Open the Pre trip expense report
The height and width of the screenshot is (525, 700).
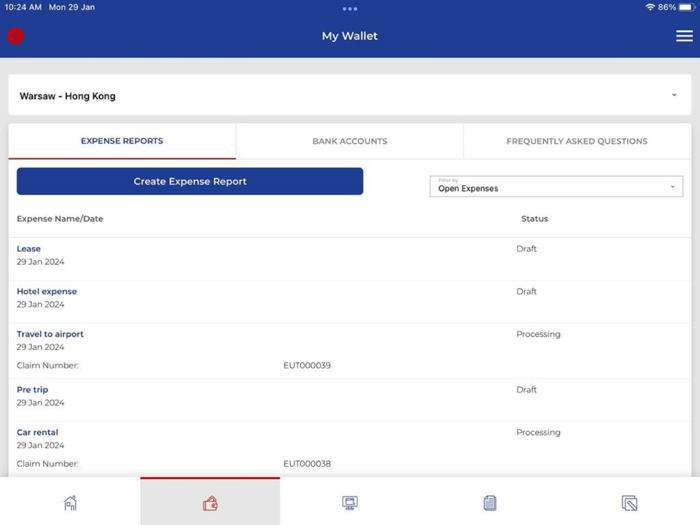tap(32, 390)
